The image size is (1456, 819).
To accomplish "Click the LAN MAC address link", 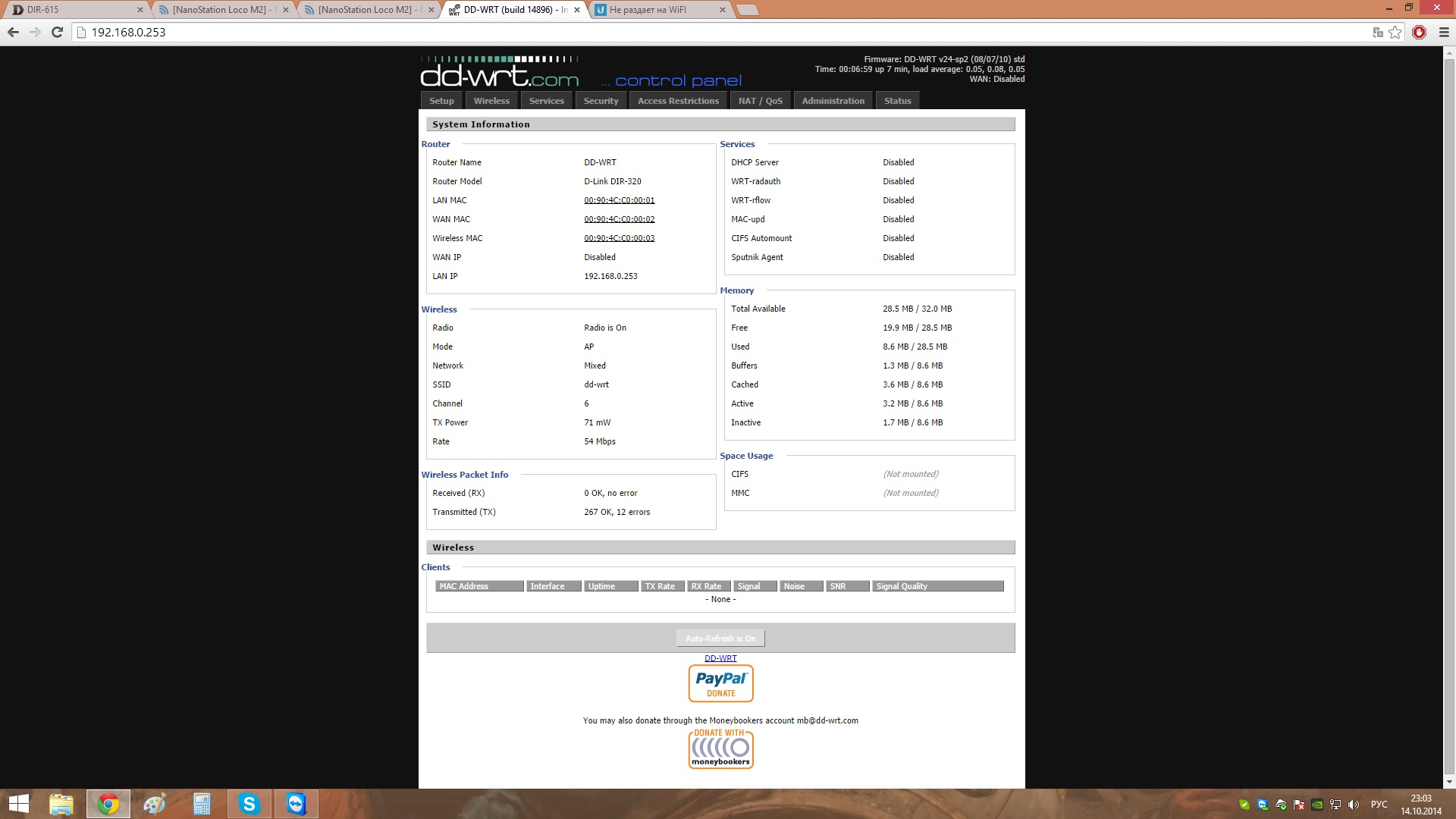I will (x=619, y=200).
